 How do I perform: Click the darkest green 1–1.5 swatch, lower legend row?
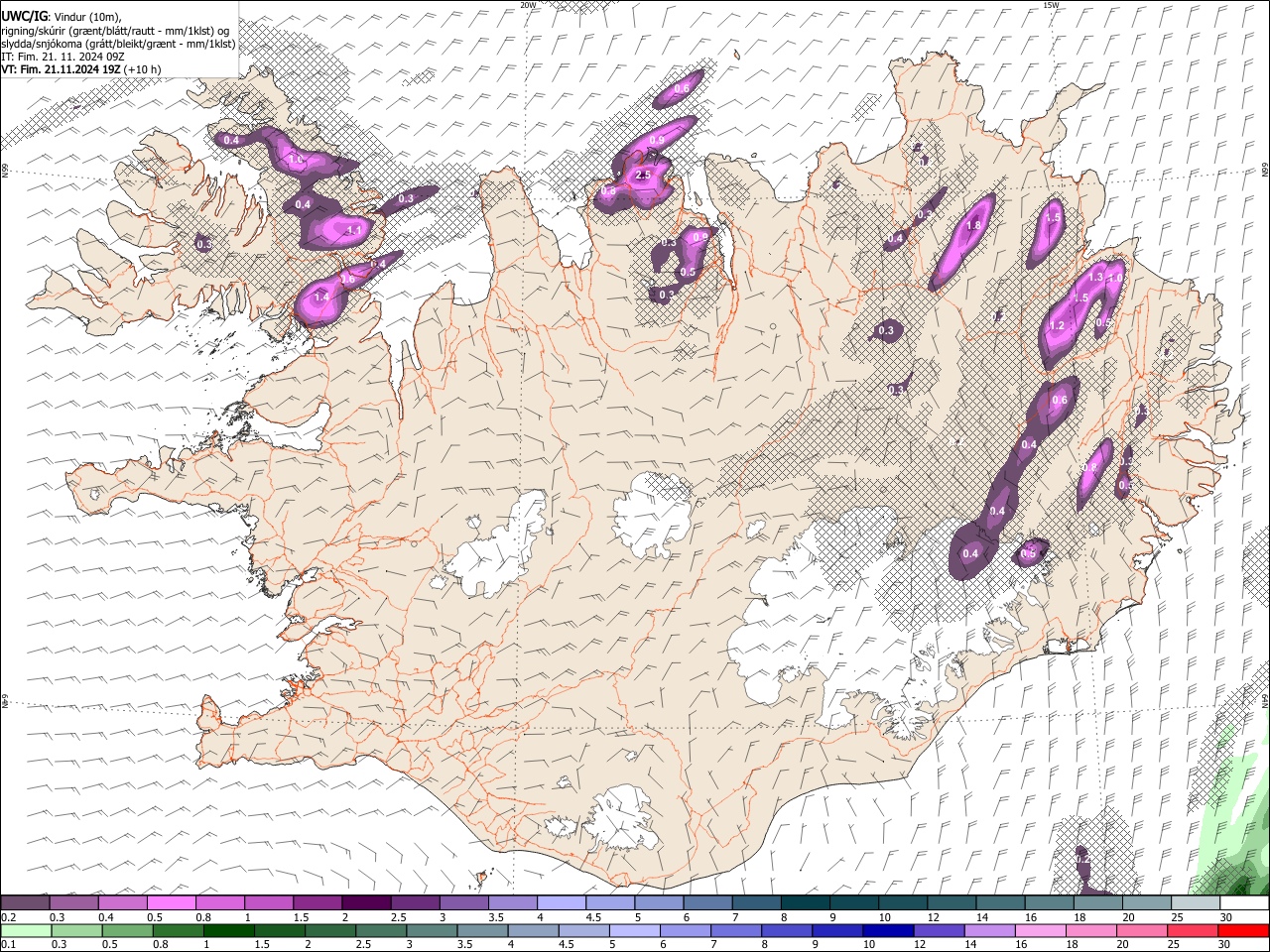click(x=230, y=930)
